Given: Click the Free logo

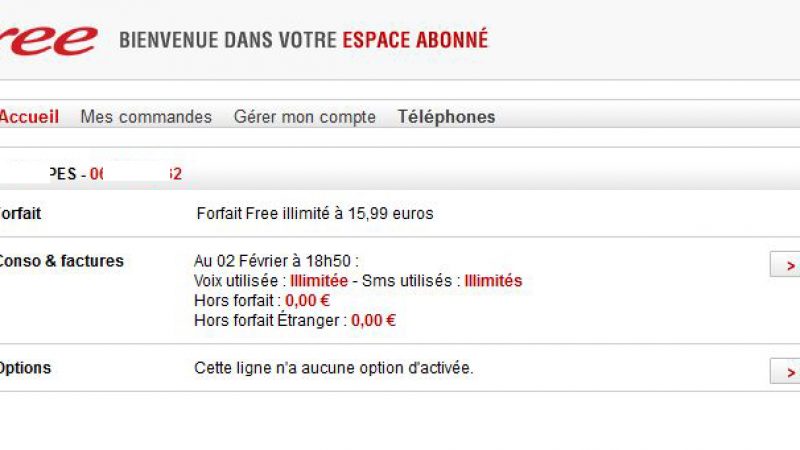Looking at the screenshot, I should [x=50, y=40].
